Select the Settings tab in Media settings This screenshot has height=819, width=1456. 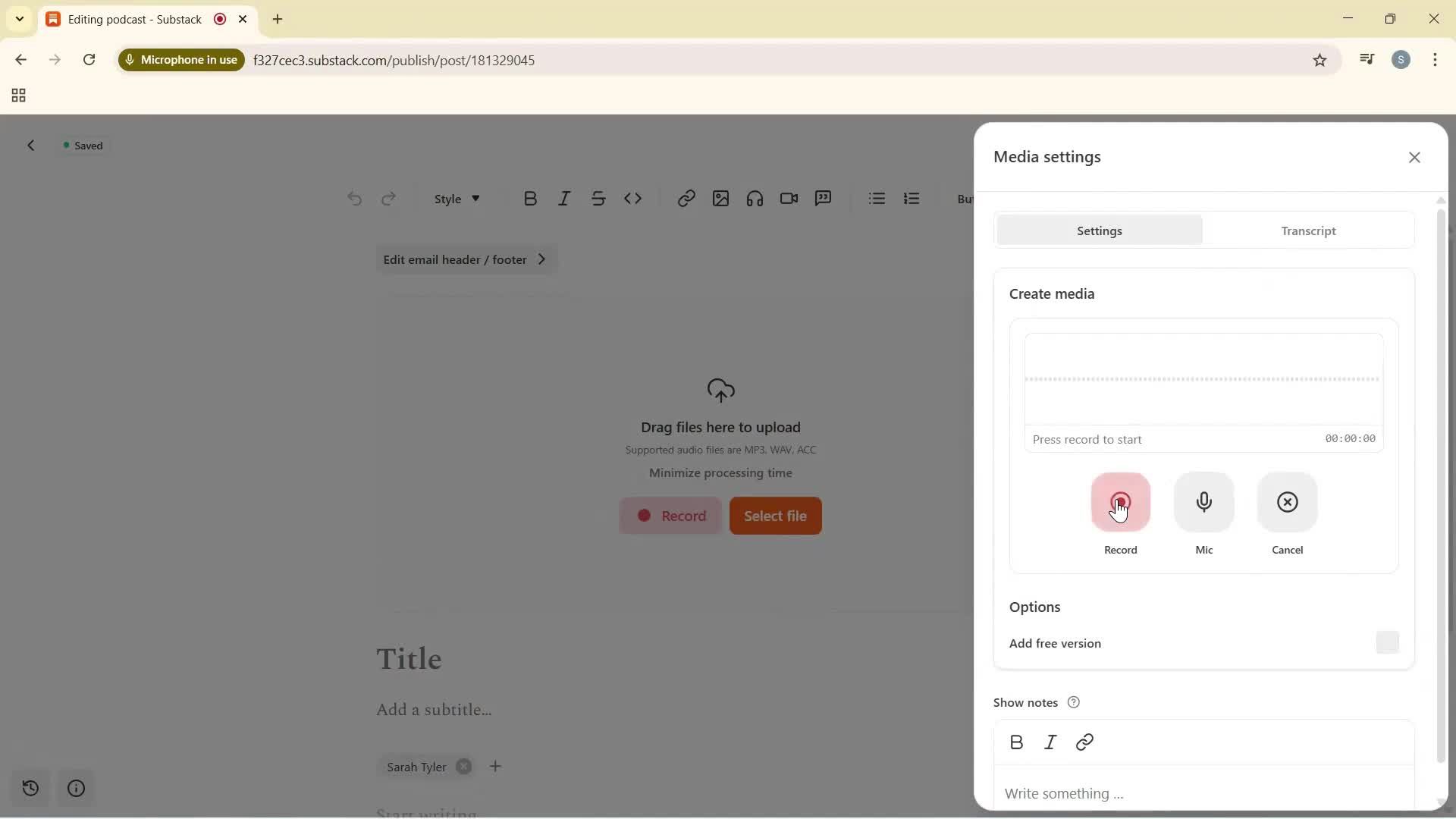click(x=1100, y=231)
